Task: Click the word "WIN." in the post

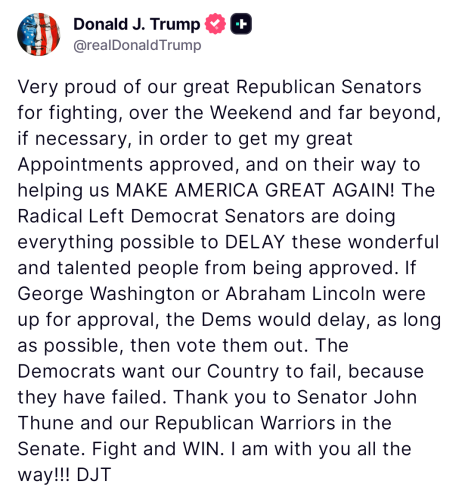Action: [x=203, y=449]
